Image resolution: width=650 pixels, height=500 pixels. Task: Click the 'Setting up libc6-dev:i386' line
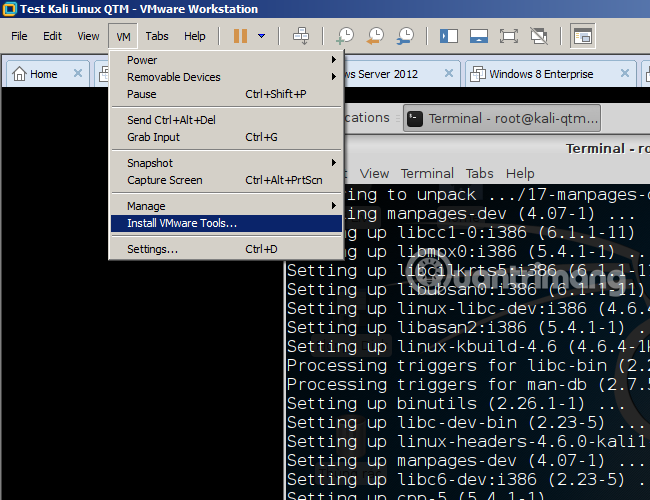click(x=468, y=479)
